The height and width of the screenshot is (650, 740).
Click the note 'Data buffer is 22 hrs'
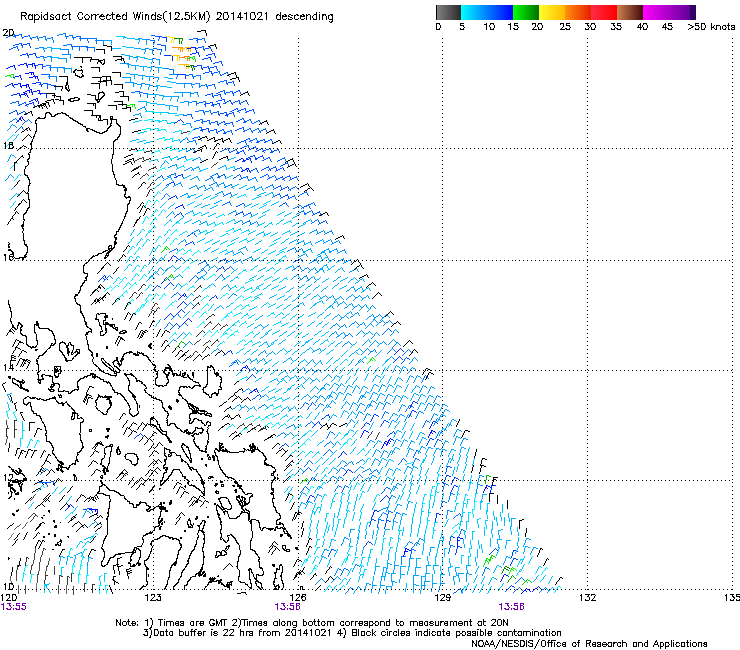pos(203,633)
